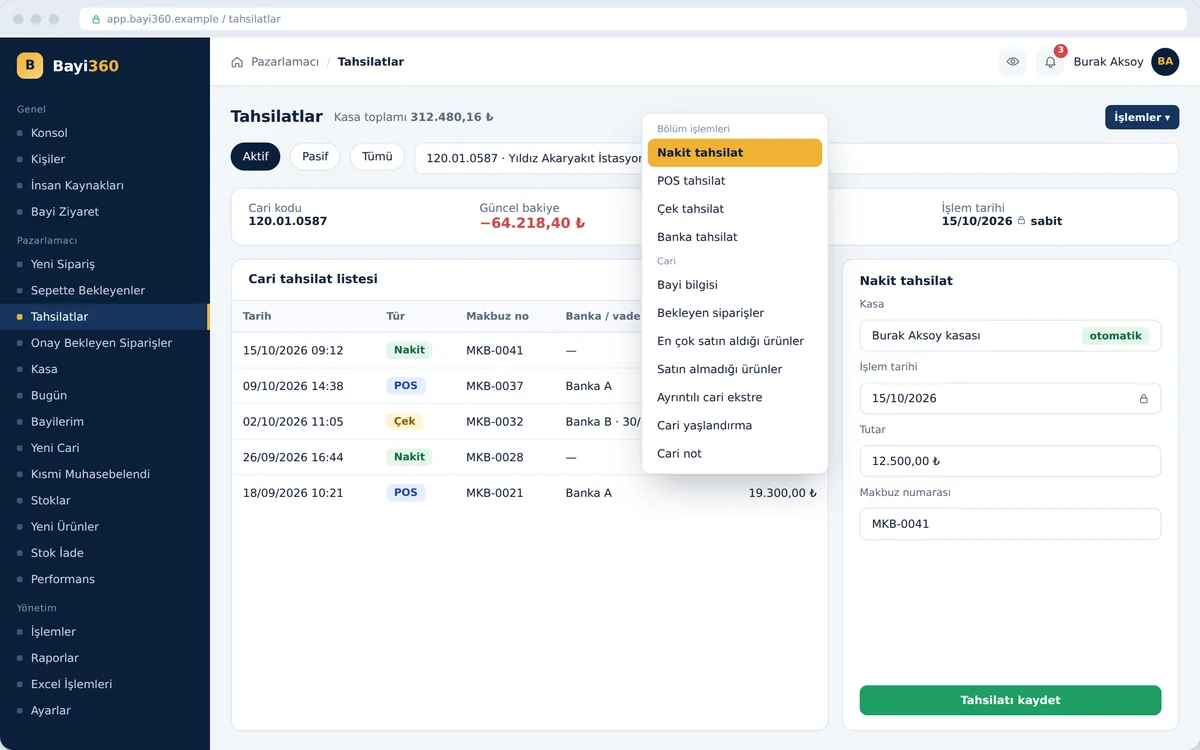Screen dimensions: 1200x750
Task: Open Performans in sidebar
Action: [105, 579]
